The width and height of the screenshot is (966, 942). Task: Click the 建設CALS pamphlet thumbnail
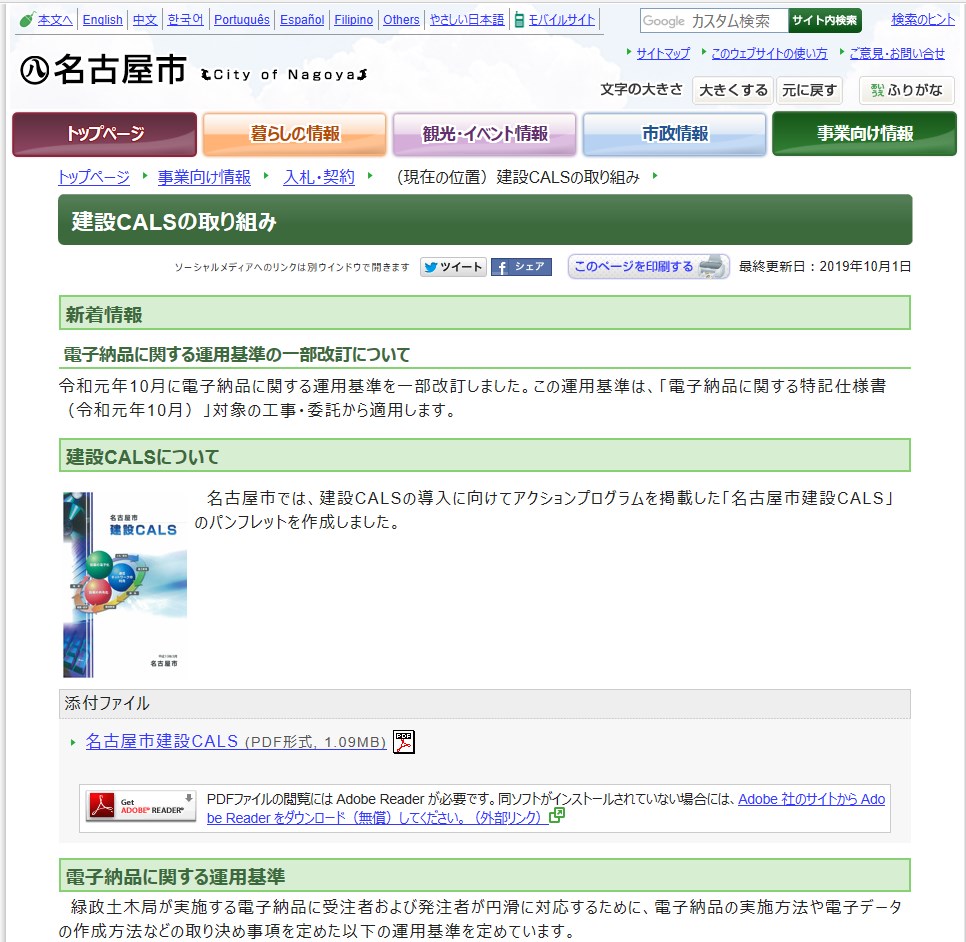point(125,584)
